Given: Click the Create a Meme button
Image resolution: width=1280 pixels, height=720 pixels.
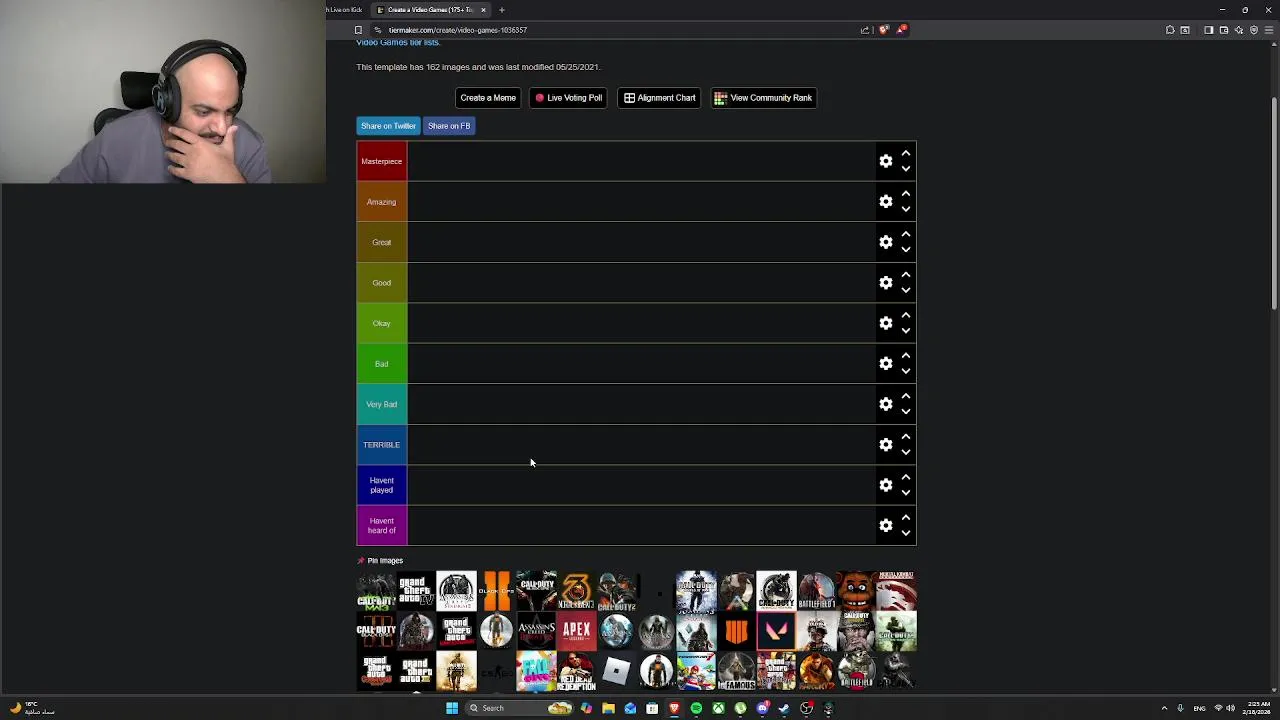Looking at the screenshot, I should click(488, 98).
